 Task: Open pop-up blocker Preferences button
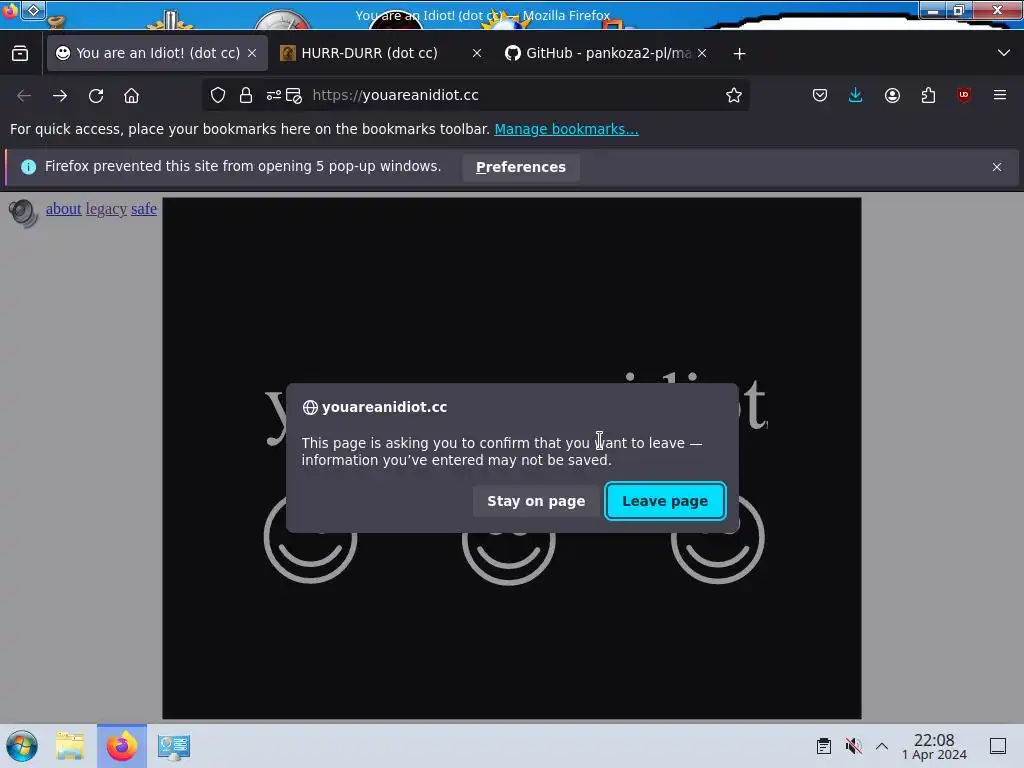click(520, 167)
